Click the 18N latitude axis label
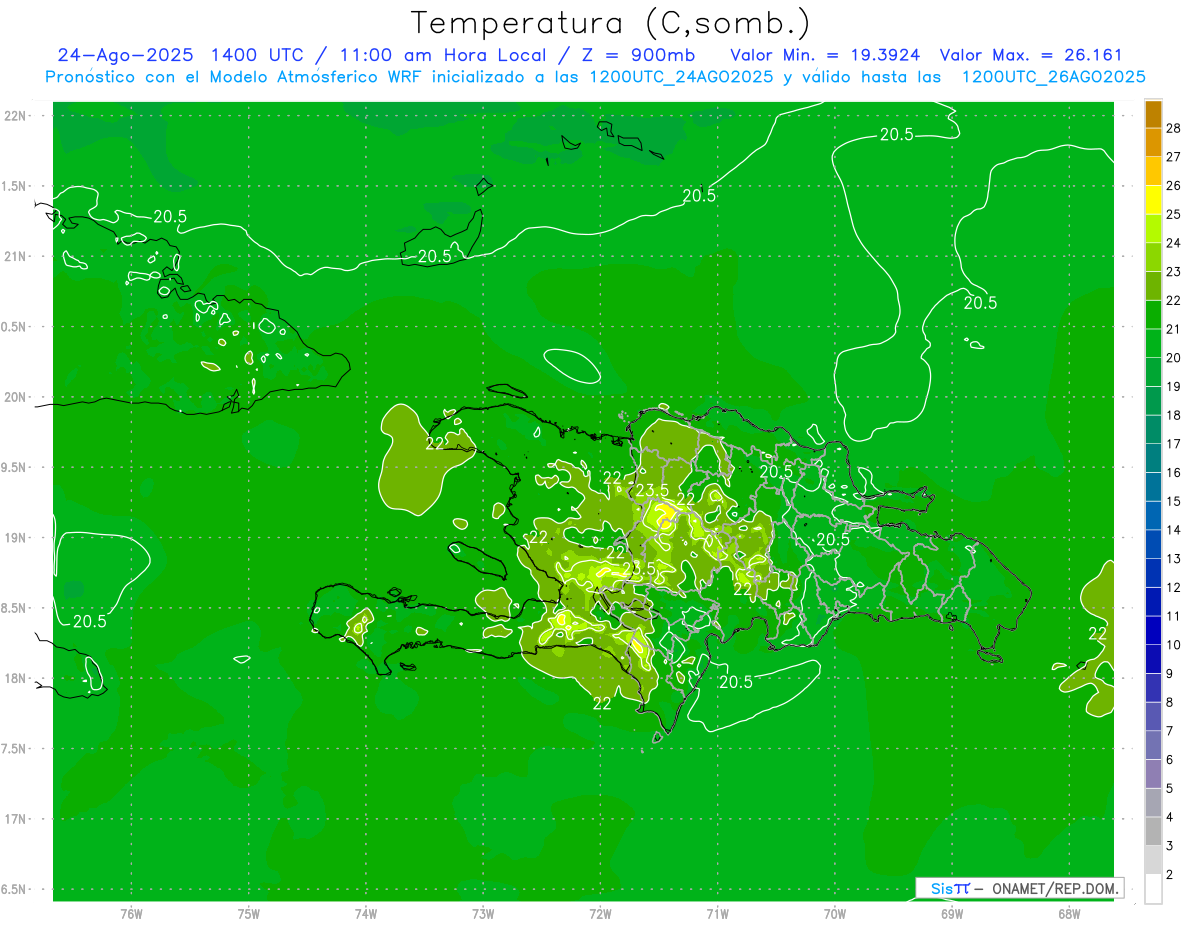 (x=16, y=678)
